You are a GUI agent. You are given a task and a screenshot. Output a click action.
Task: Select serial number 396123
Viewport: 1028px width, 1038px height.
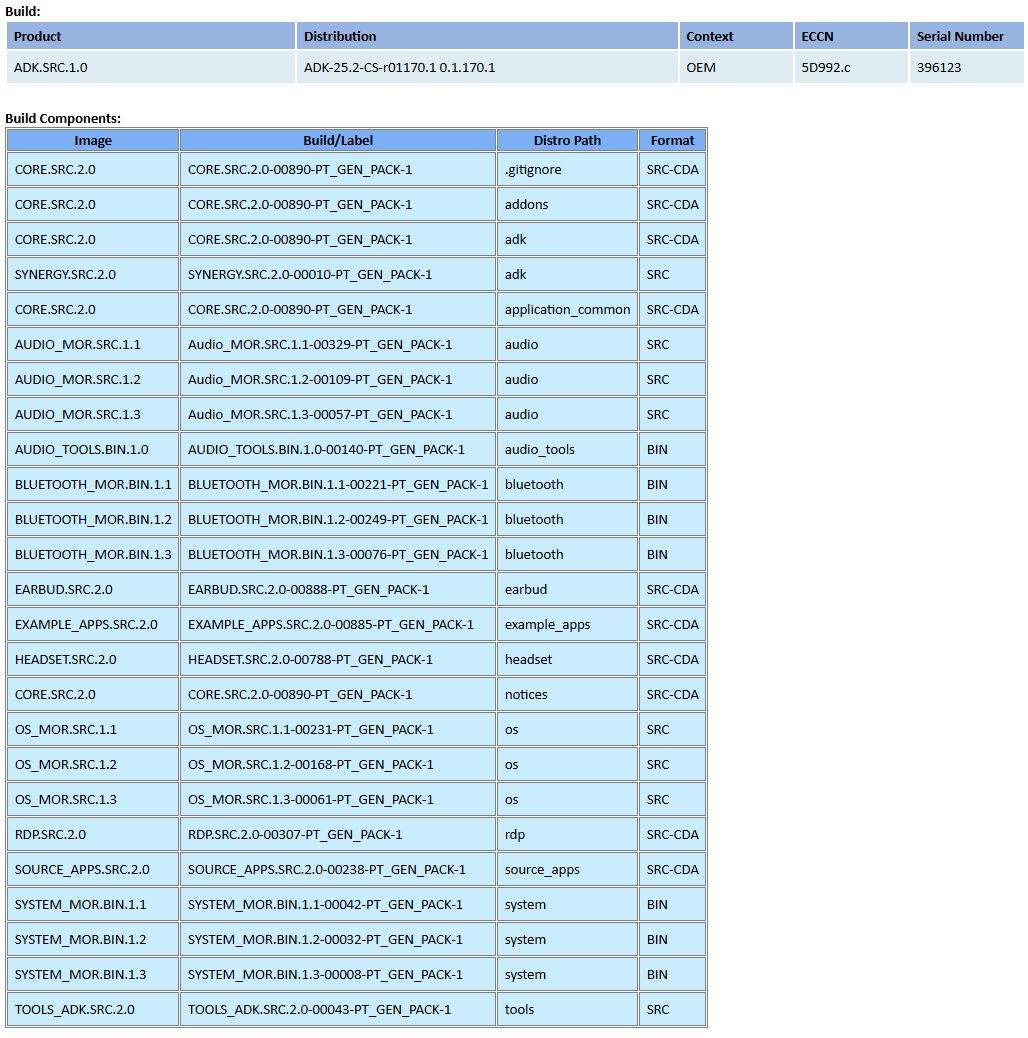coord(939,68)
